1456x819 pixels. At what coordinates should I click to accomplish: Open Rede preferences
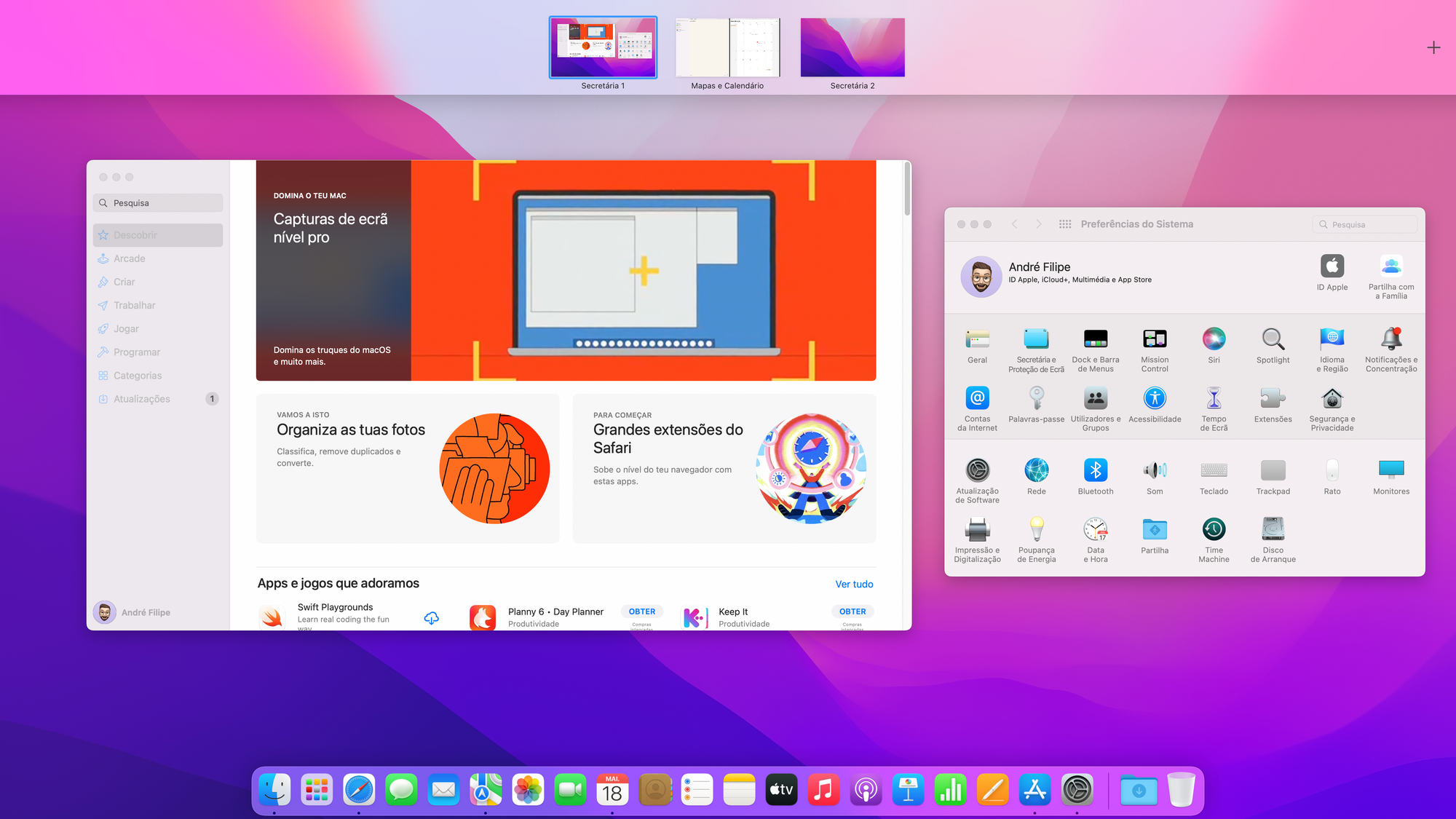pyautogui.click(x=1036, y=477)
